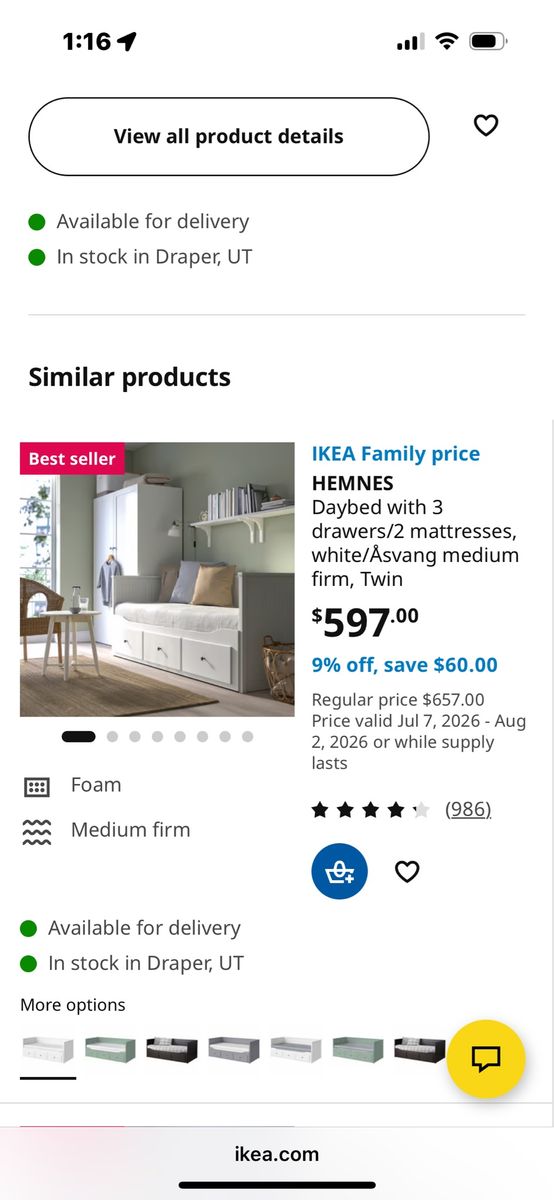The height and width of the screenshot is (1200, 554).
Task: Jump to last image carousel dot
Action: 247,737
